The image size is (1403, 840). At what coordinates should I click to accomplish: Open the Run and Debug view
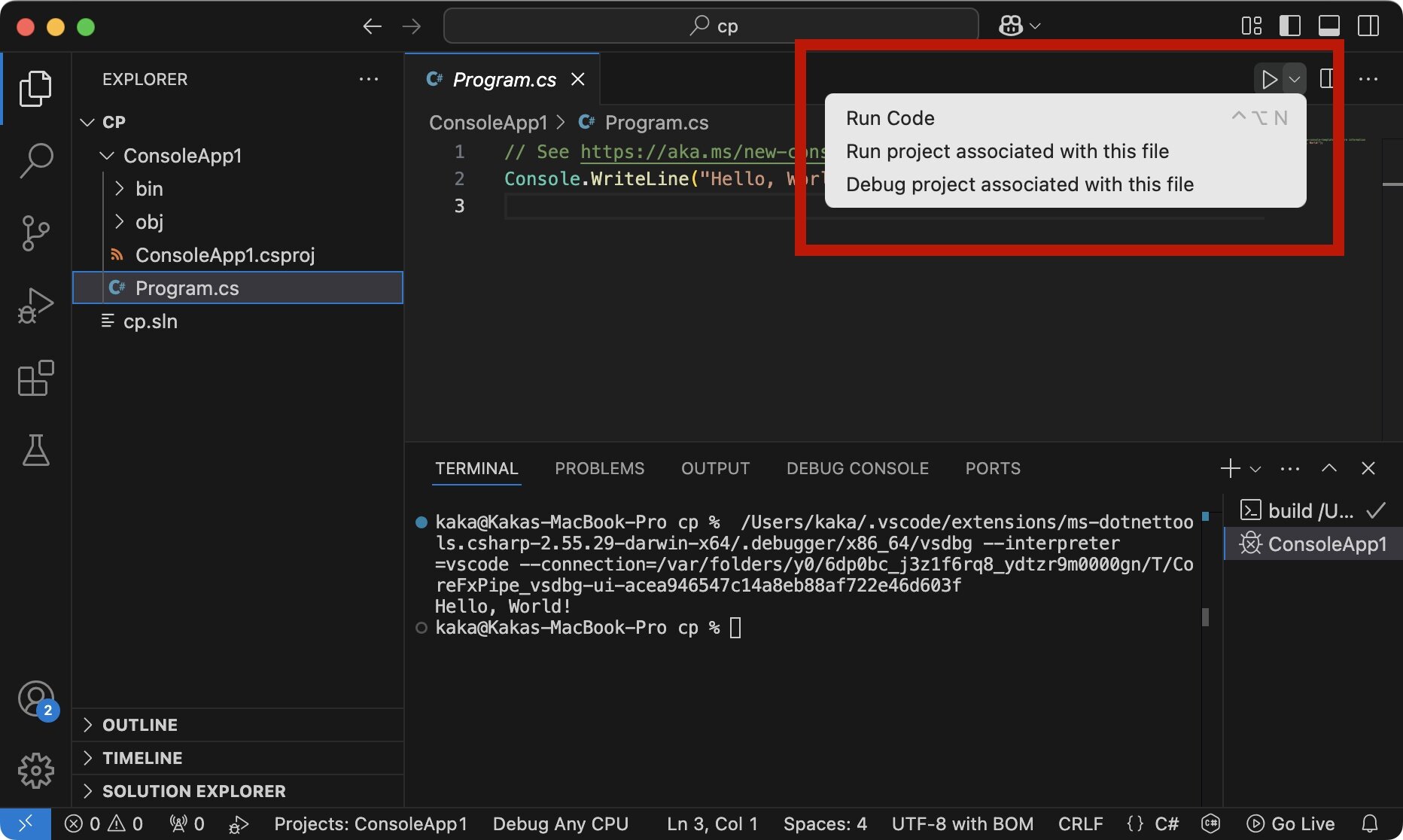pos(35,305)
